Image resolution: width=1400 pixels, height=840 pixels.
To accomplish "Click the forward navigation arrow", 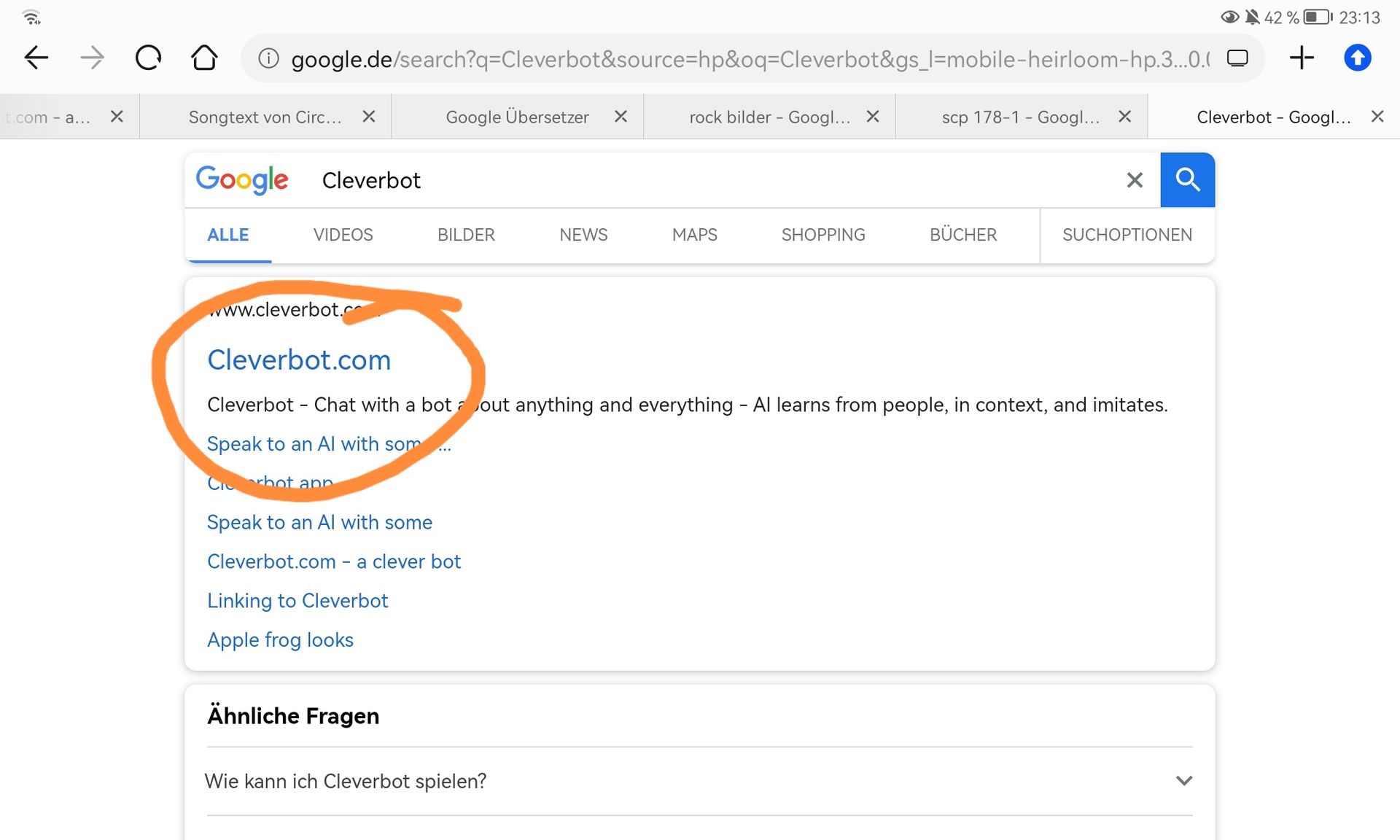I will 92,58.
